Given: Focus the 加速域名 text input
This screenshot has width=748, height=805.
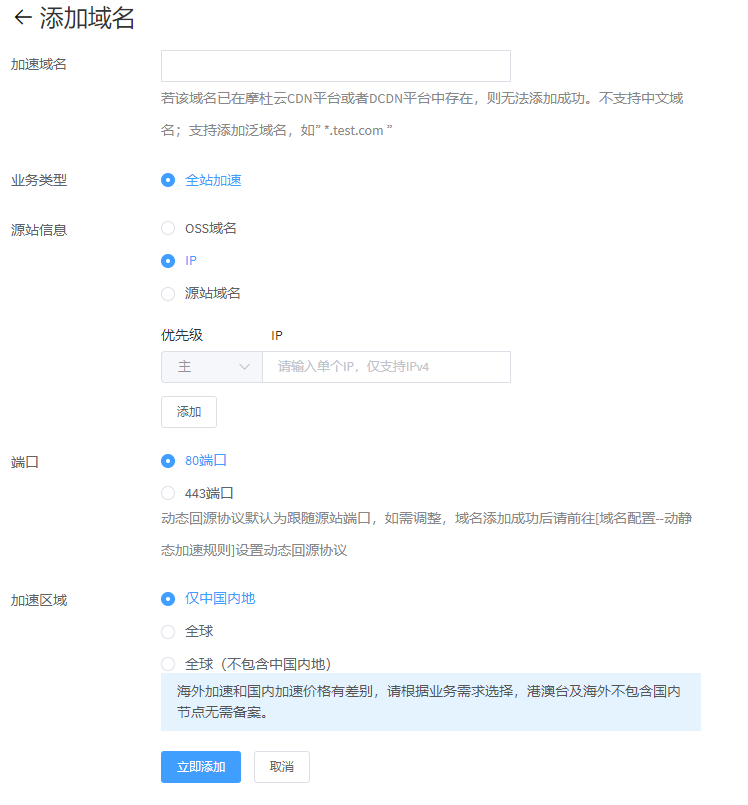Looking at the screenshot, I should coord(335,66).
